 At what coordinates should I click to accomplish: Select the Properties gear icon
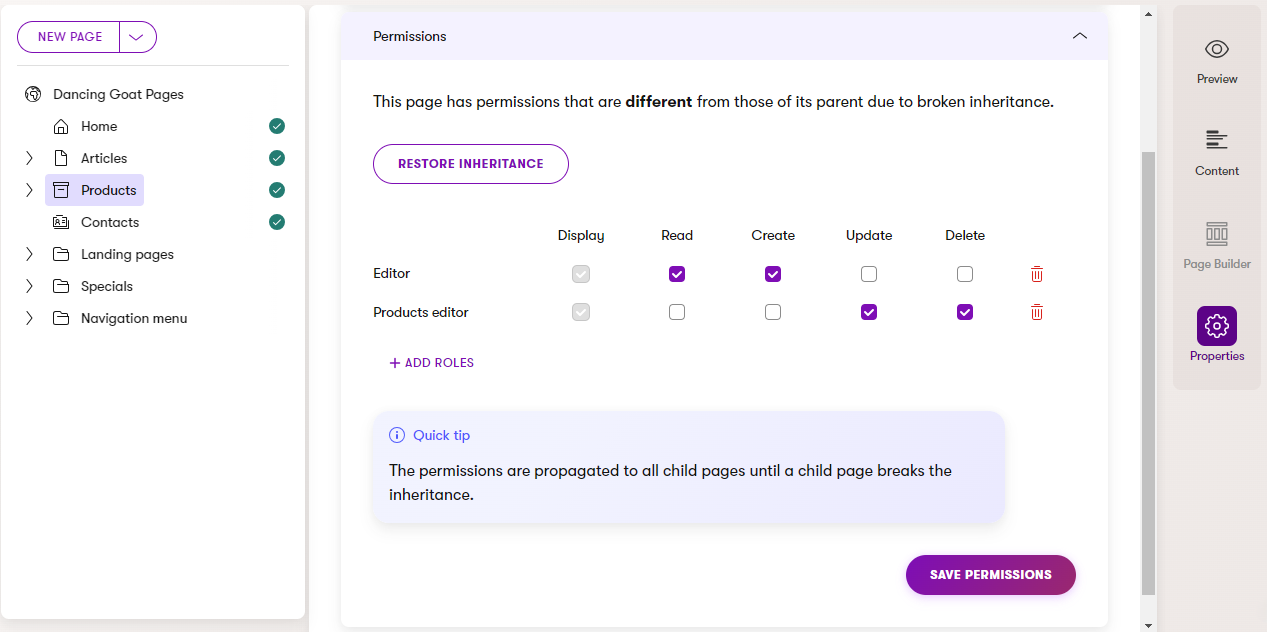pyautogui.click(x=1216, y=326)
